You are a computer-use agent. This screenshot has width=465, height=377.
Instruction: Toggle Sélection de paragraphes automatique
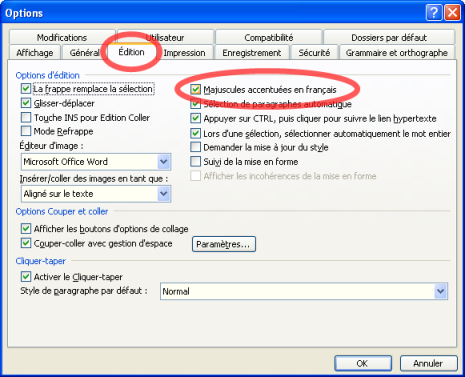pos(195,104)
